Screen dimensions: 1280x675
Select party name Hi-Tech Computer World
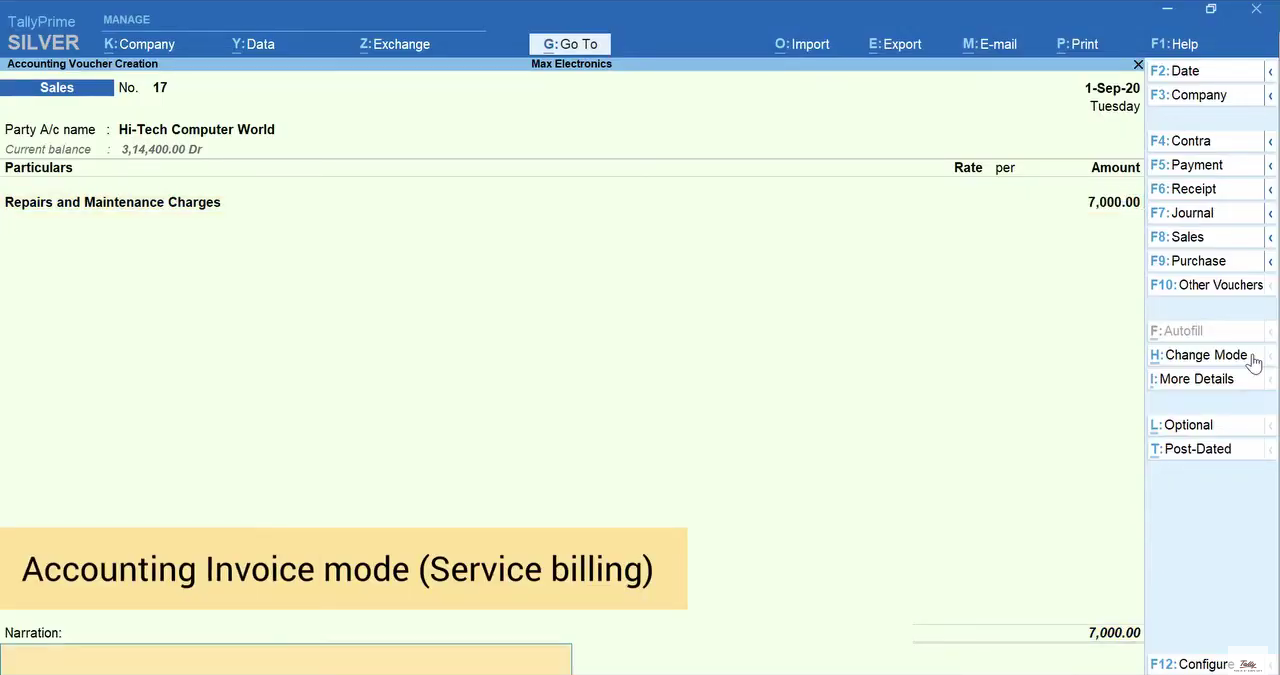click(196, 129)
